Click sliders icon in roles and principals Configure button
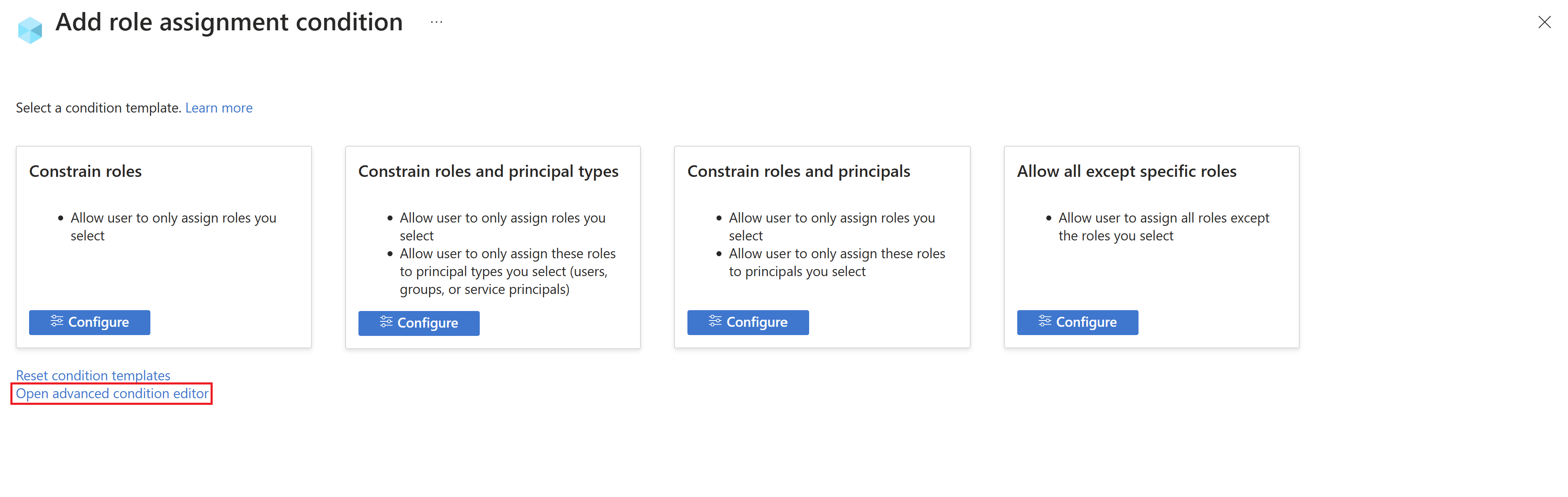 coord(715,321)
